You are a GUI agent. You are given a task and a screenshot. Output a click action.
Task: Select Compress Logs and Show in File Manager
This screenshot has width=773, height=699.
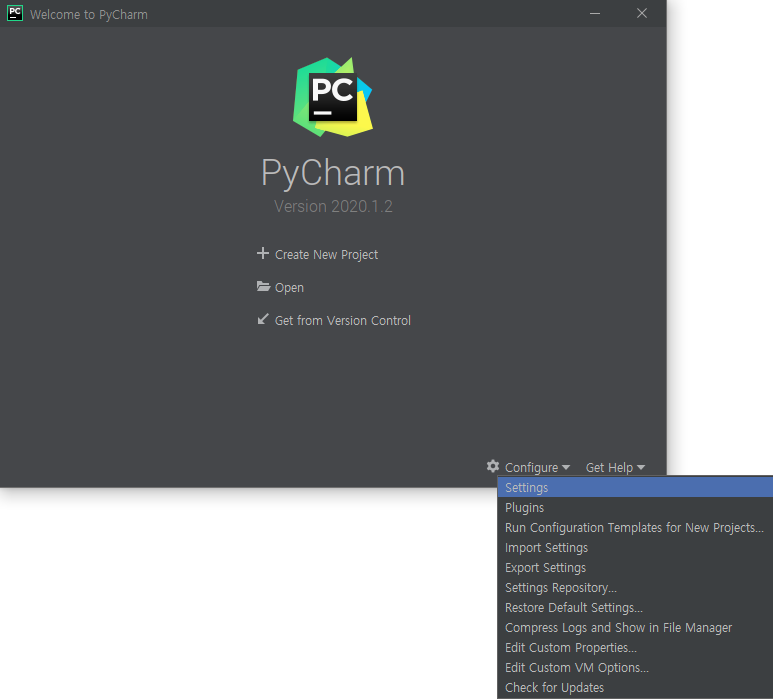tap(635, 628)
